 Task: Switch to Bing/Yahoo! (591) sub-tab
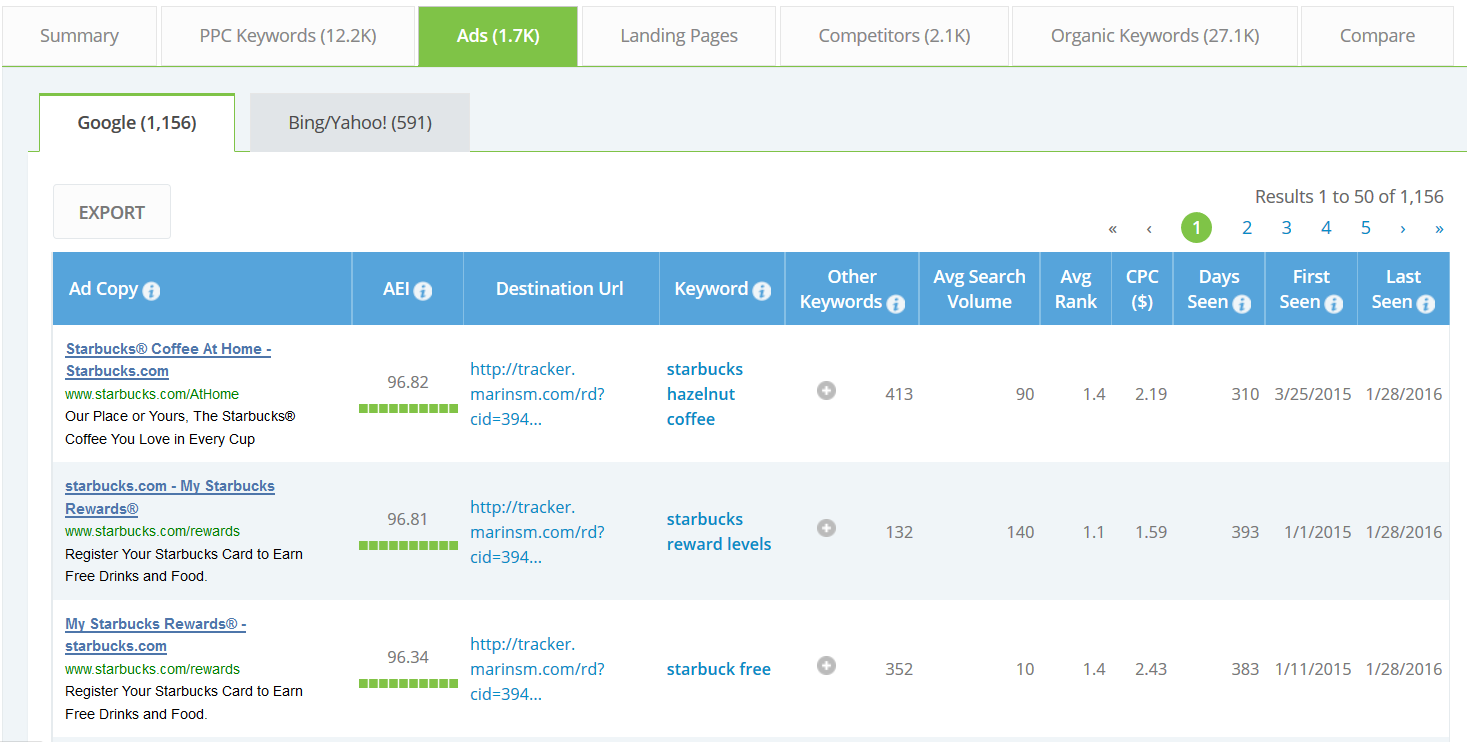click(360, 123)
